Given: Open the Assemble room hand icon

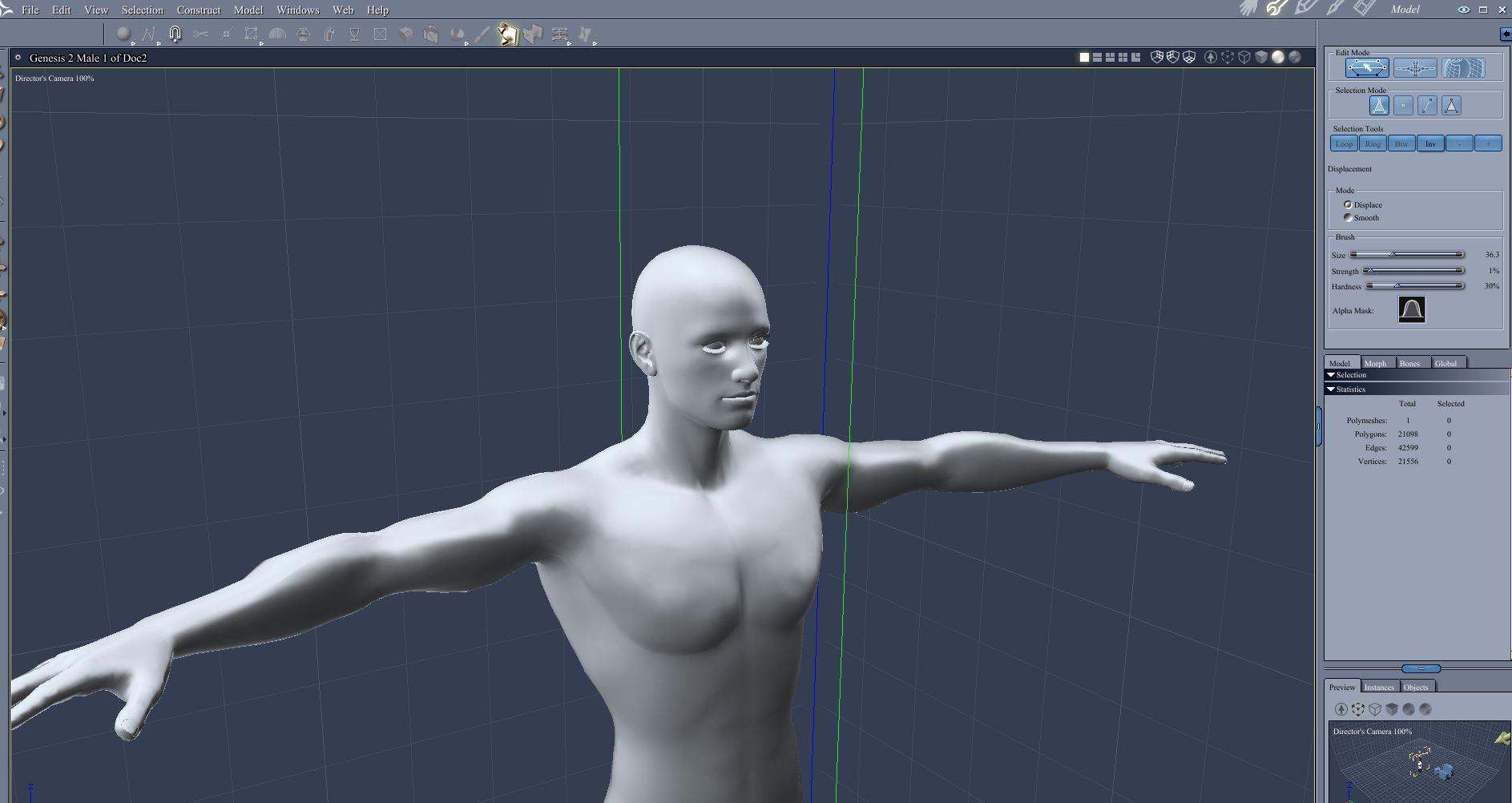Looking at the screenshot, I should coord(1248,9).
